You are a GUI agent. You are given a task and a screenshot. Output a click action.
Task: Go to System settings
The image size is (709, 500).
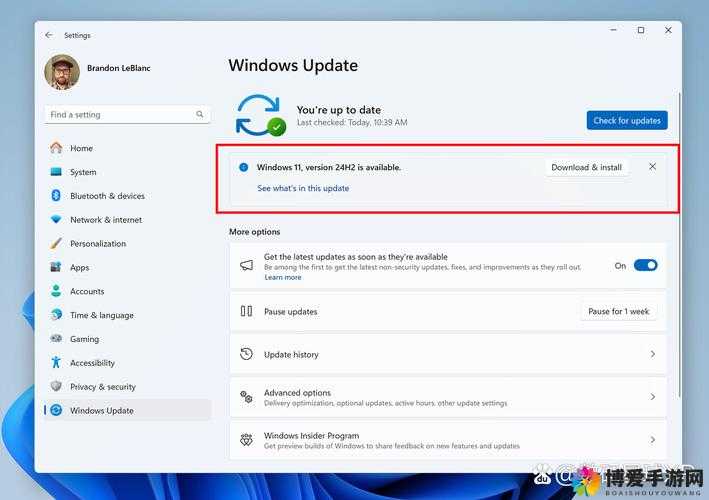tap(127, 172)
